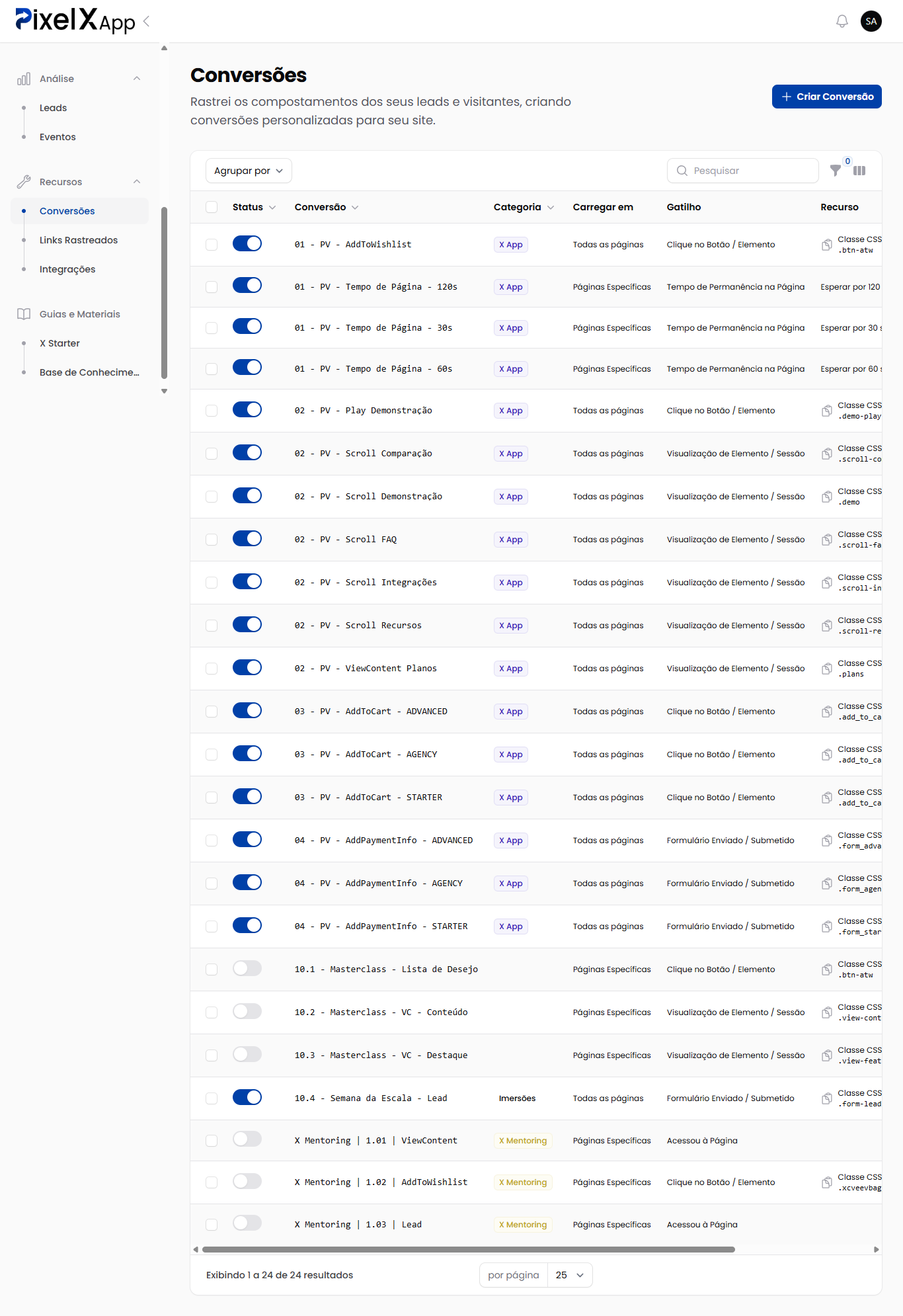This screenshot has height=1316, width=903.
Task: Copy CSS class for Scroll Integrações row
Action: tap(827, 583)
